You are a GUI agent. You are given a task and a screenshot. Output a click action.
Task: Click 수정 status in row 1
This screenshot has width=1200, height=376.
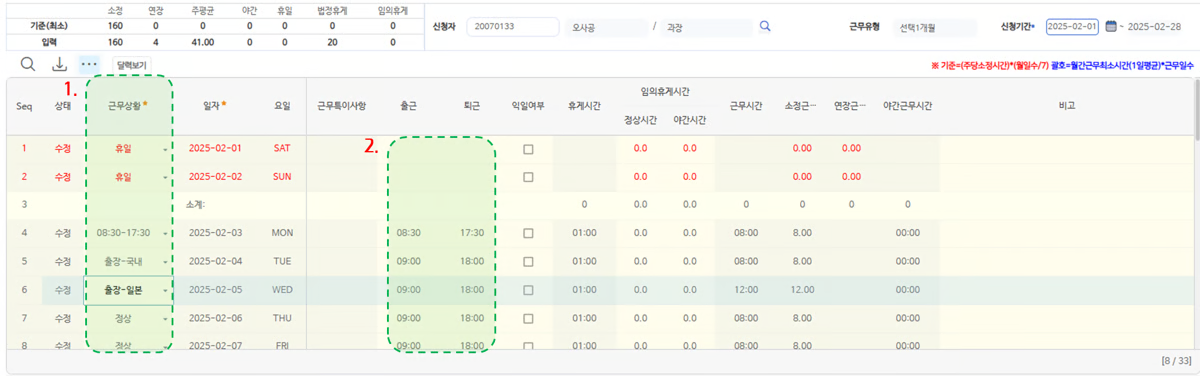click(63, 148)
